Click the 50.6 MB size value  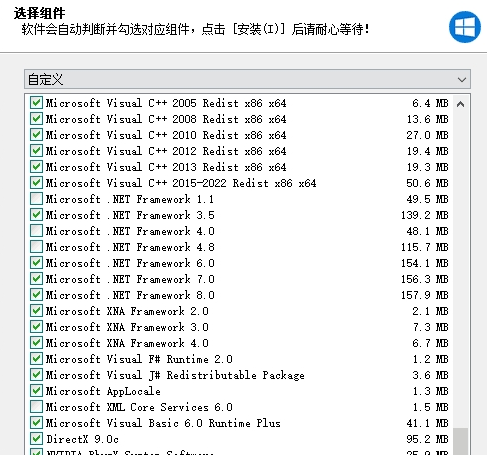pyautogui.click(x=427, y=183)
